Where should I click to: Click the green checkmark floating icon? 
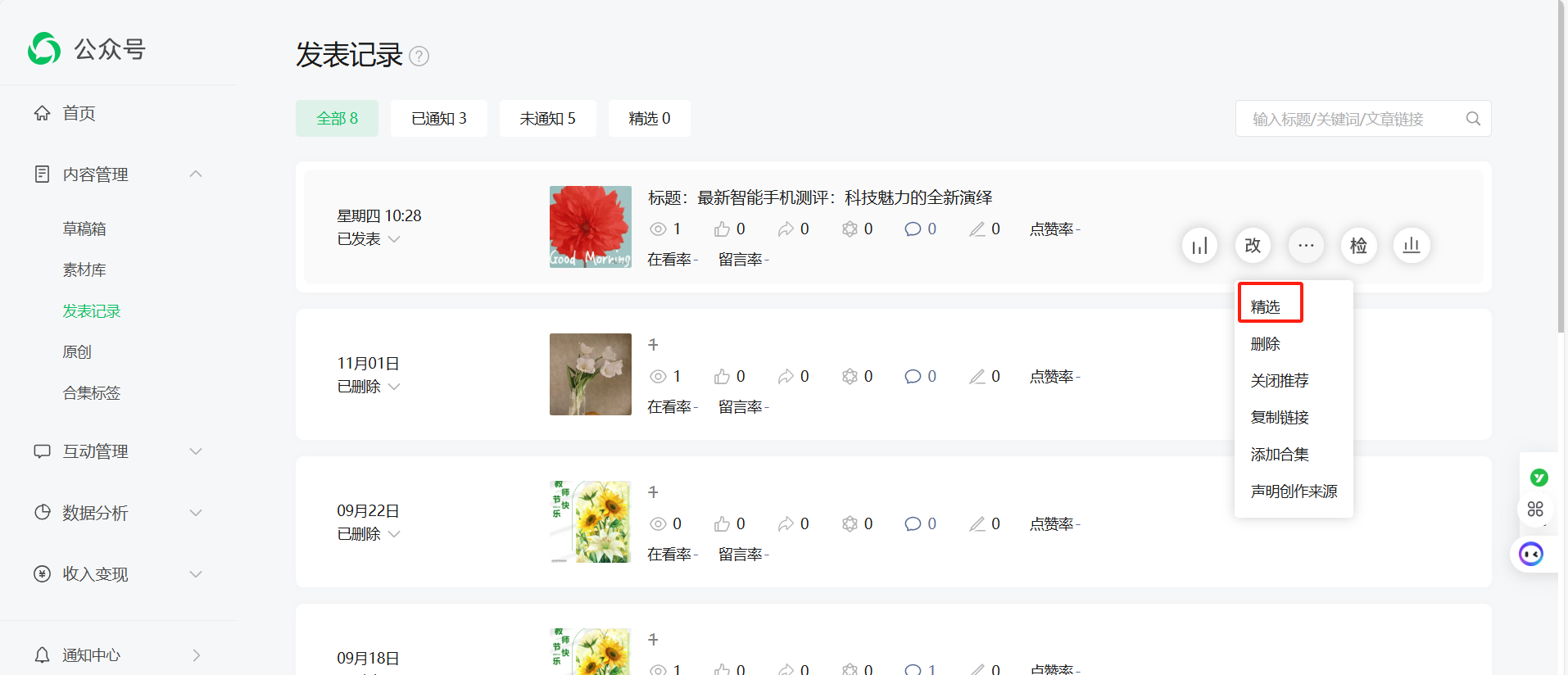(x=1539, y=477)
